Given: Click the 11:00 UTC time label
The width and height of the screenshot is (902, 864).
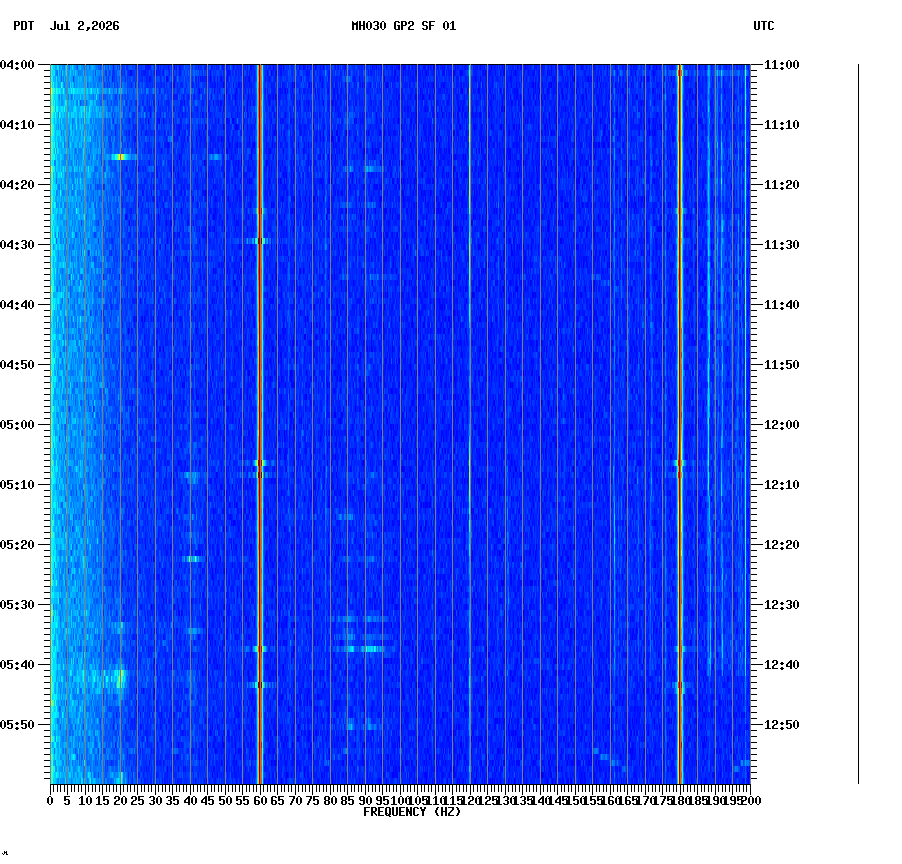Looking at the screenshot, I should click(782, 65).
